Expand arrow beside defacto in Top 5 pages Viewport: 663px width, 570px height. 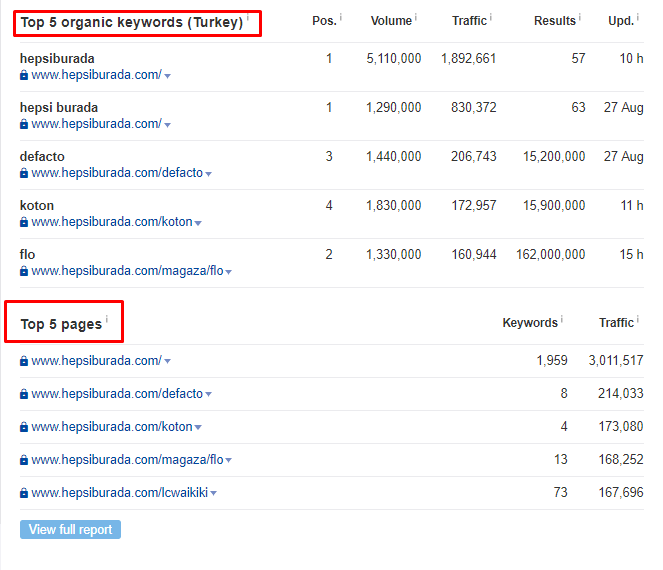(x=208, y=395)
